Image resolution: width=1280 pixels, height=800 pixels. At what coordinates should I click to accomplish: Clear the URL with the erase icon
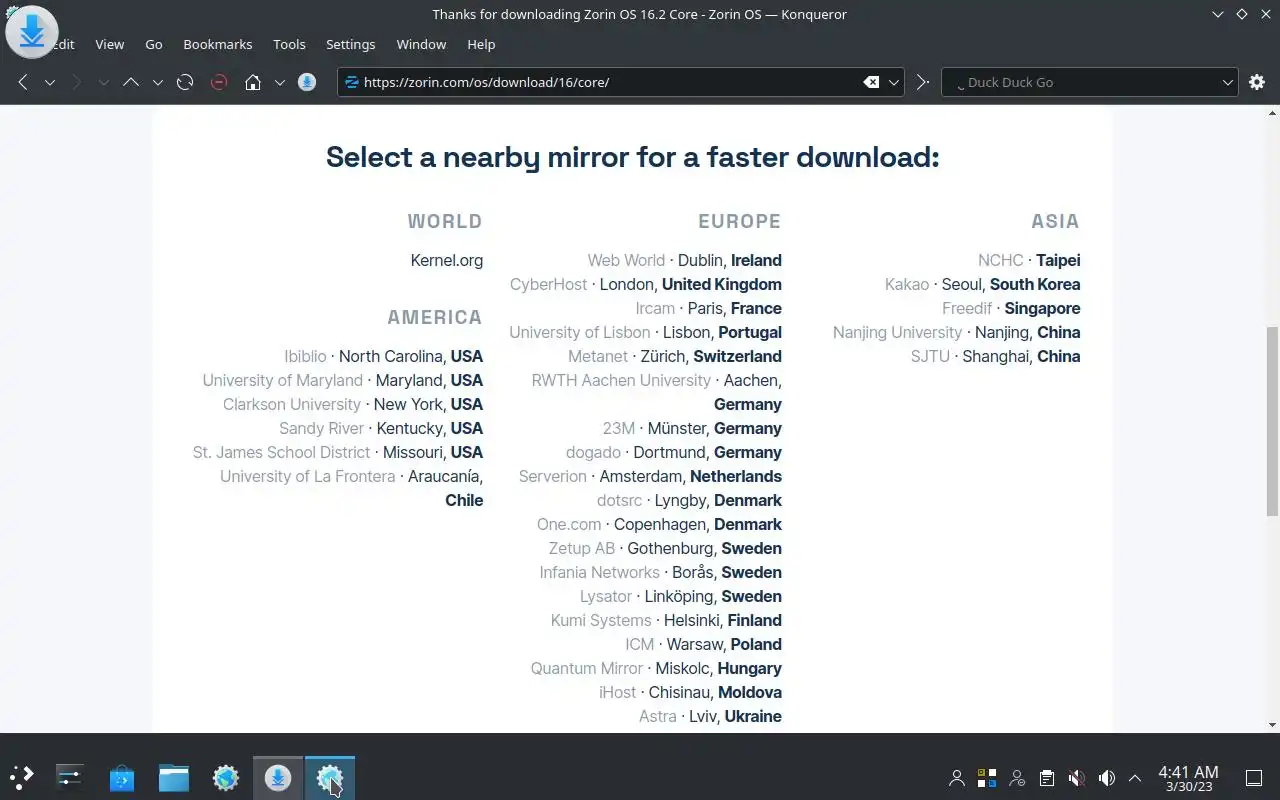pos(871,82)
